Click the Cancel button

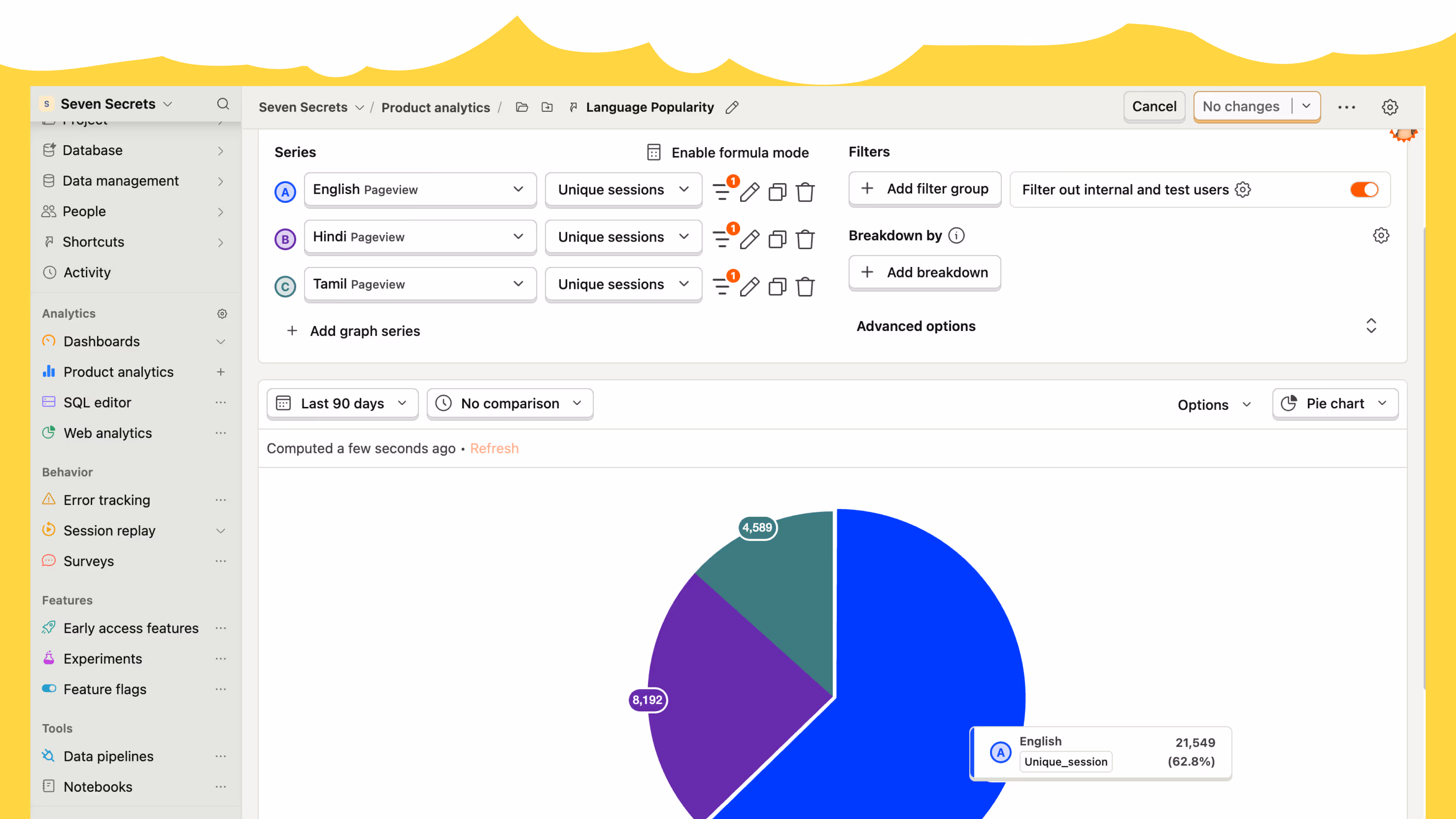point(1154,106)
